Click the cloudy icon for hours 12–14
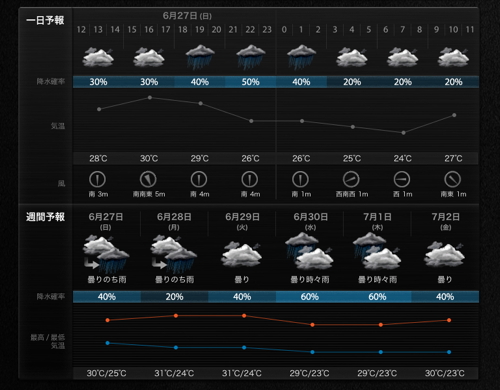This screenshot has width=500, height=390. tap(98, 57)
